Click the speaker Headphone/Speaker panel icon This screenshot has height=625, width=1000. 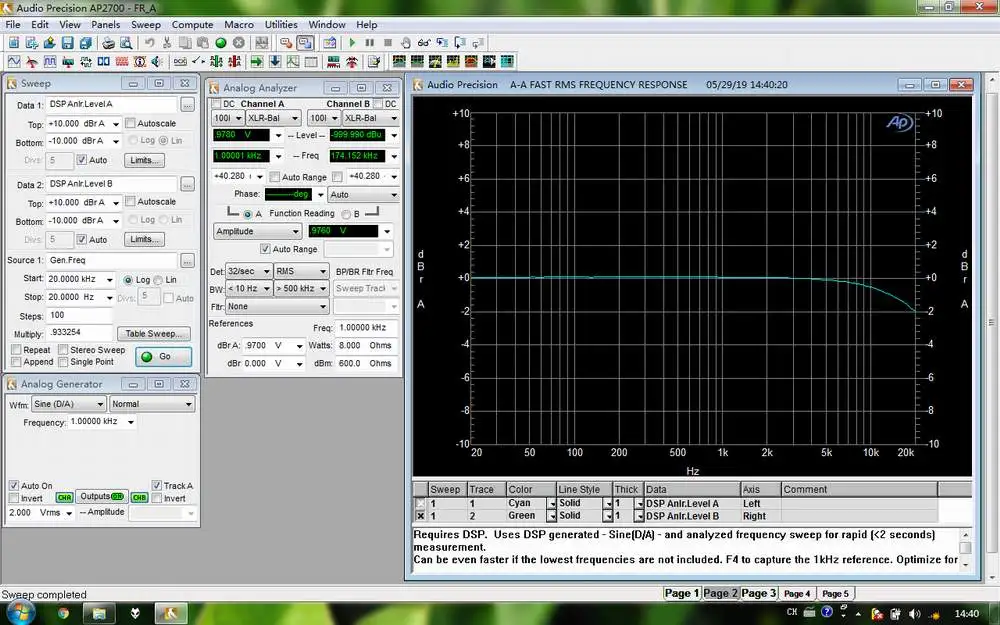[158, 61]
